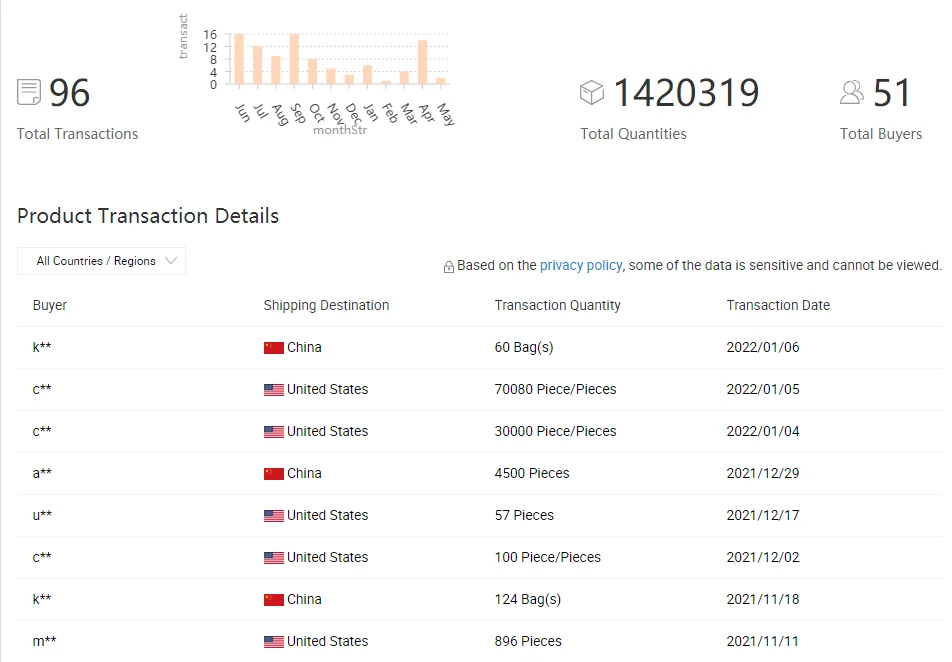Click the Sep bar in the chart

pos(294,60)
